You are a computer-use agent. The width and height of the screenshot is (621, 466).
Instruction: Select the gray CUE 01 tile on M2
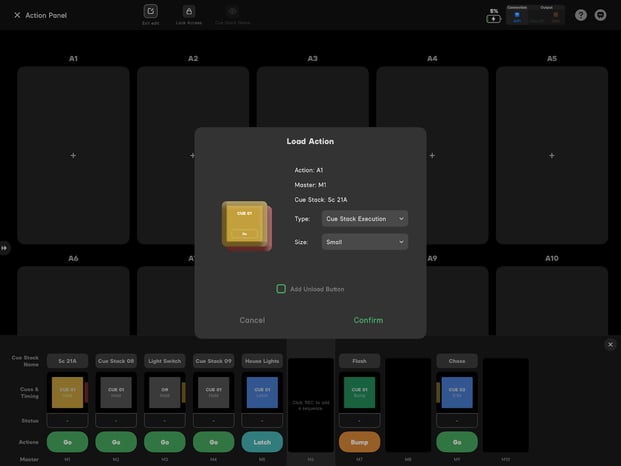click(x=116, y=392)
